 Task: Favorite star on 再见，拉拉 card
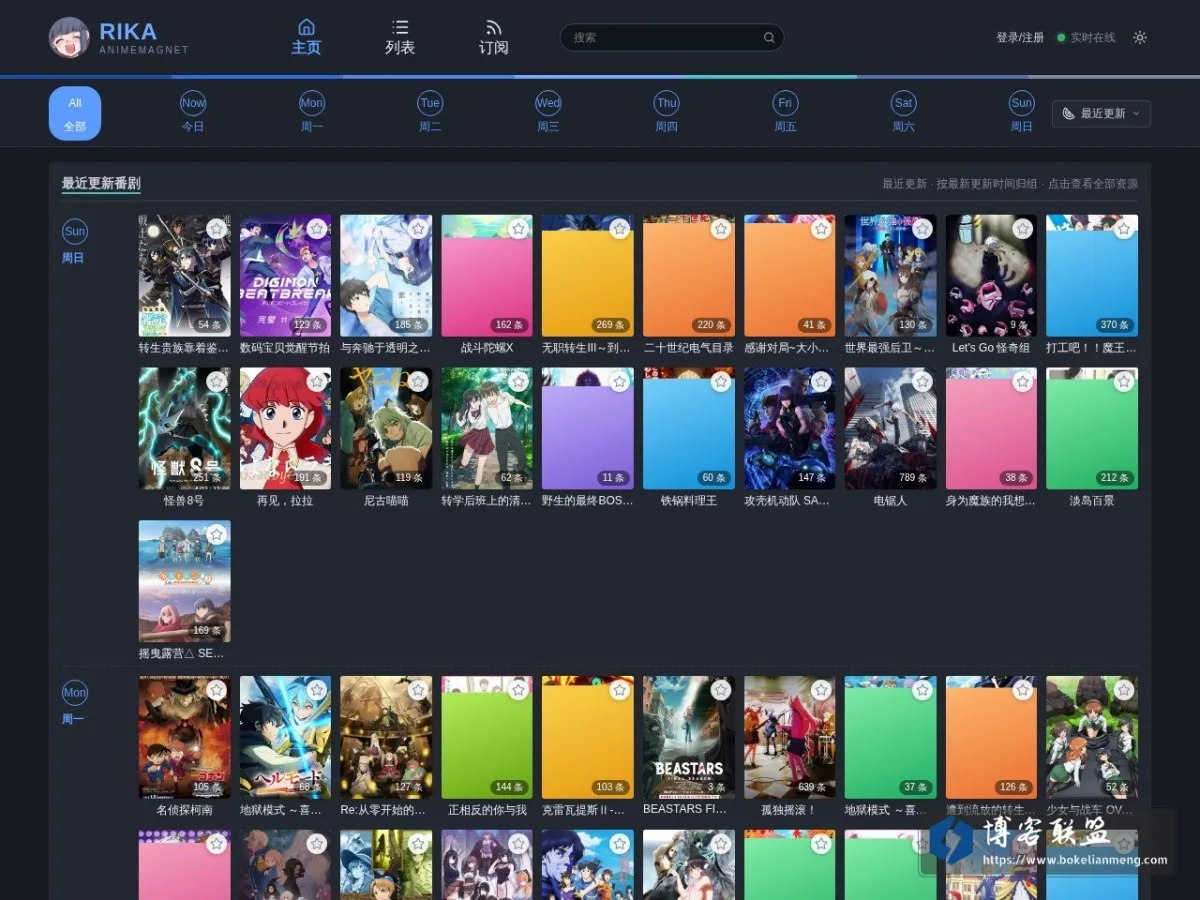[317, 382]
